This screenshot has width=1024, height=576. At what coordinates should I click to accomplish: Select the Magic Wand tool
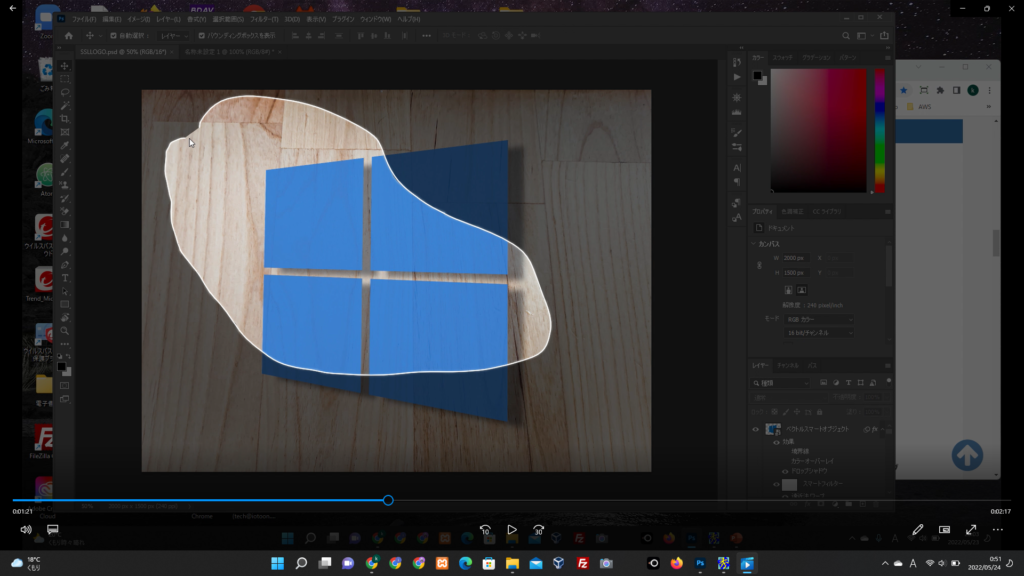pos(65,105)
